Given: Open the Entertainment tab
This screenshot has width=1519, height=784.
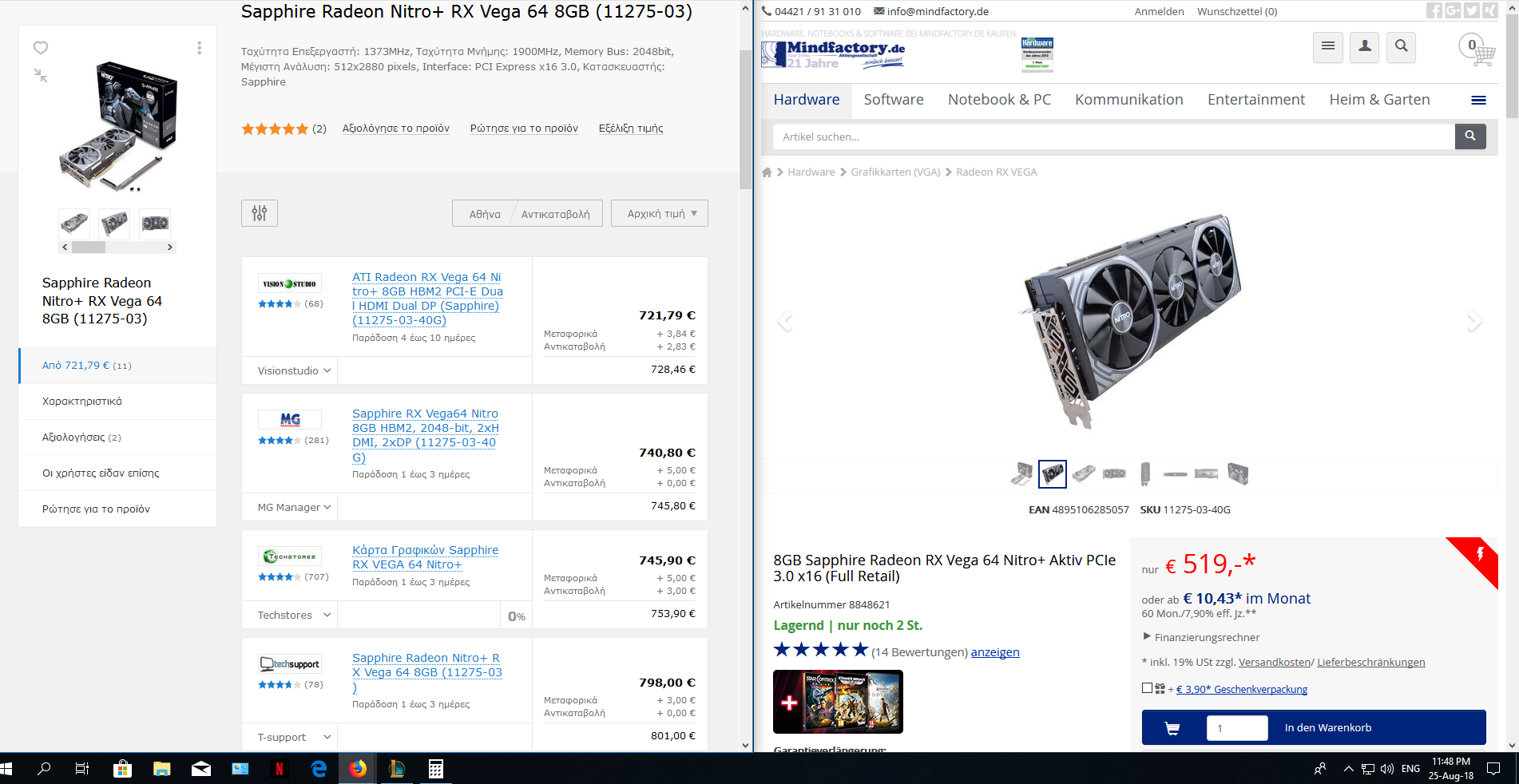Looking at the screenshot, I should tap(1256, 100).
